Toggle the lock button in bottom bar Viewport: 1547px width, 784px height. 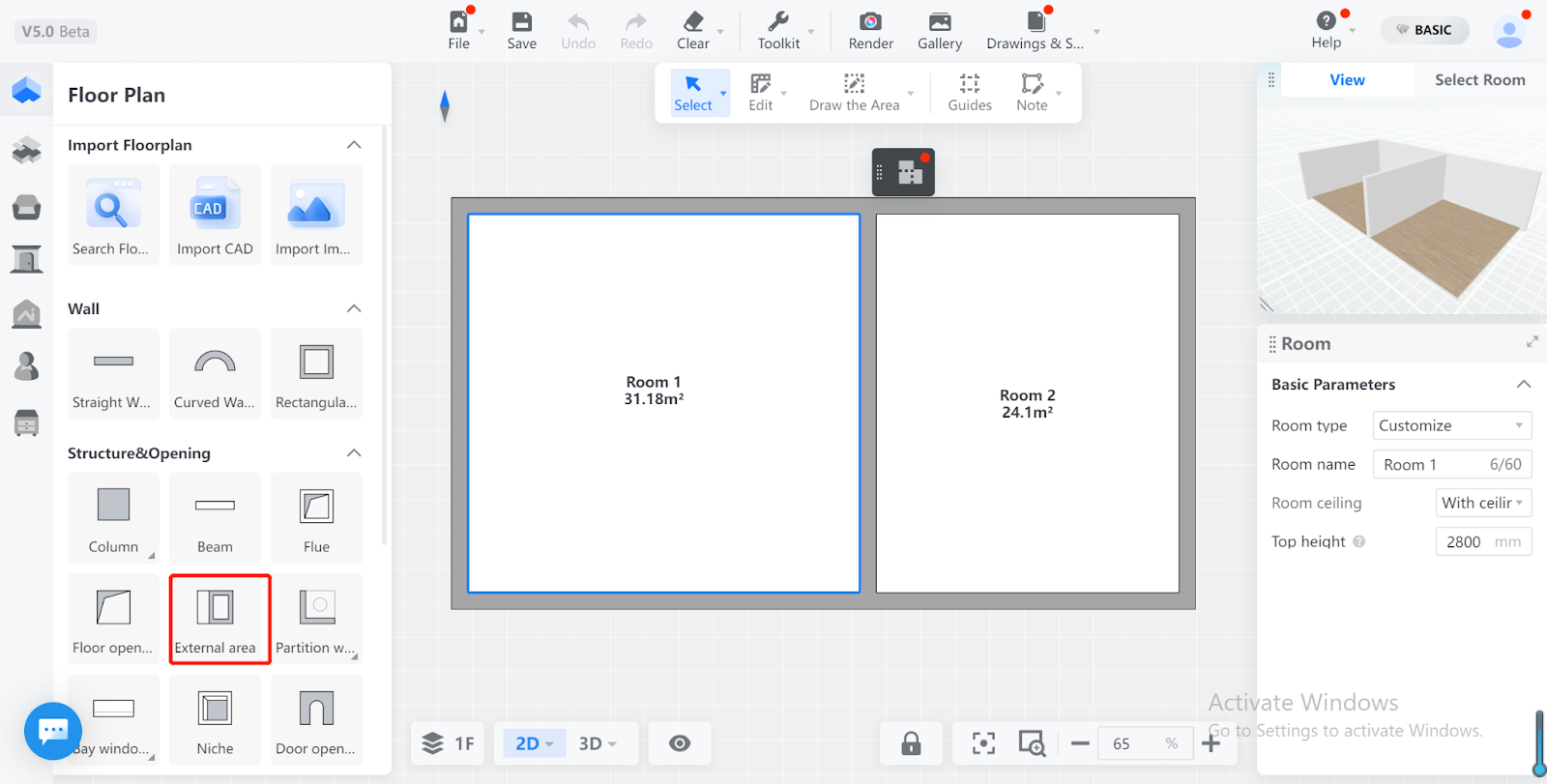click(x=911, y=743)
